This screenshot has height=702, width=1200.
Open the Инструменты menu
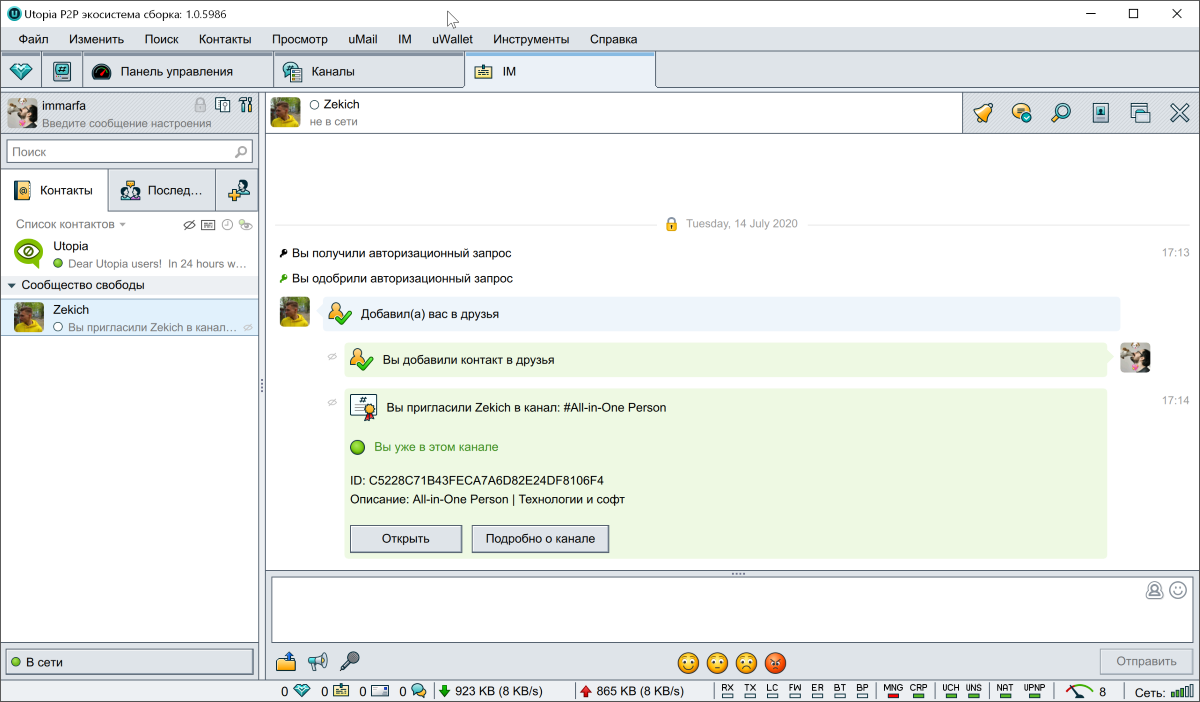click(x=531, y=39)
